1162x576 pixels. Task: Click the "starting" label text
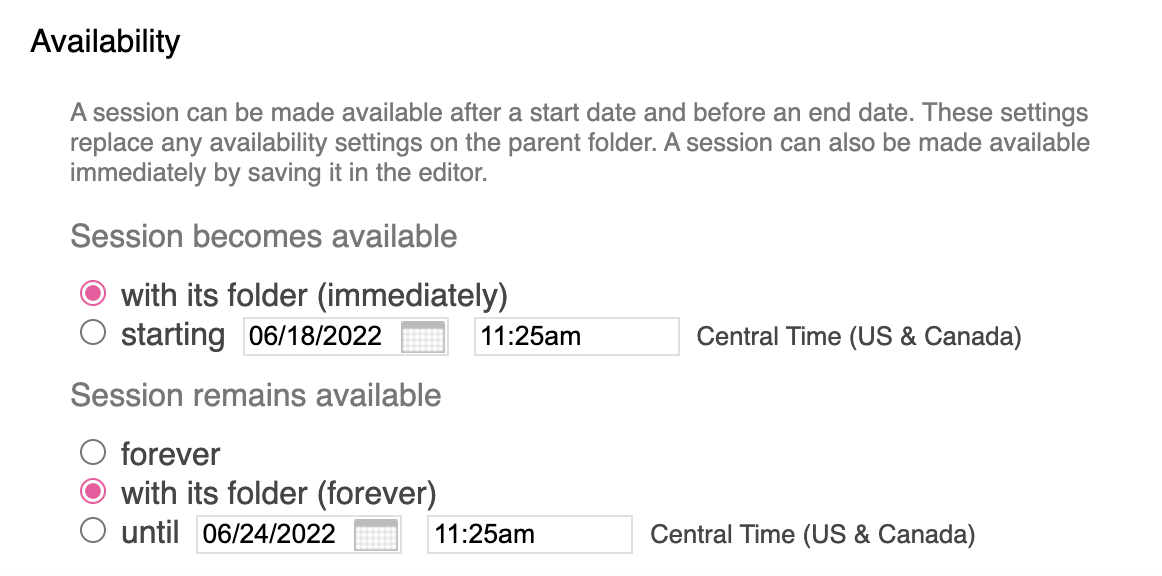pyautogui.click(x=173, y=335)
